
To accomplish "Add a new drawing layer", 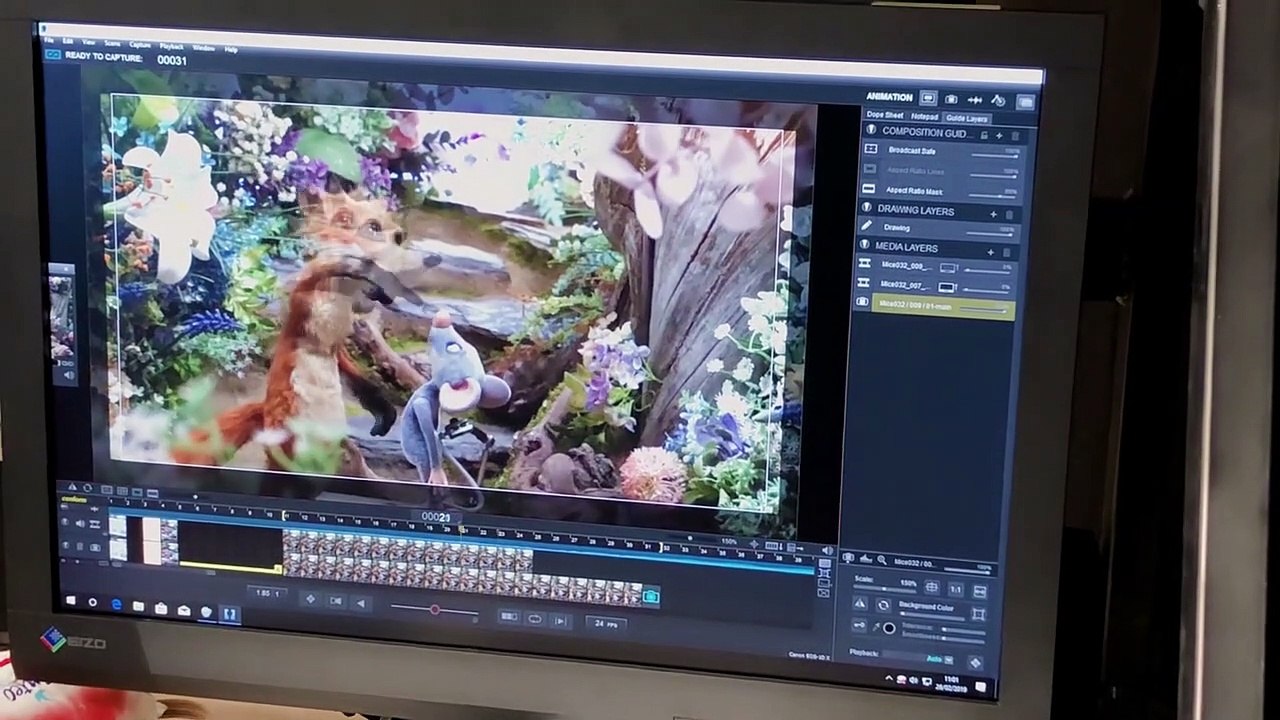I will click(x=993, y=214).
